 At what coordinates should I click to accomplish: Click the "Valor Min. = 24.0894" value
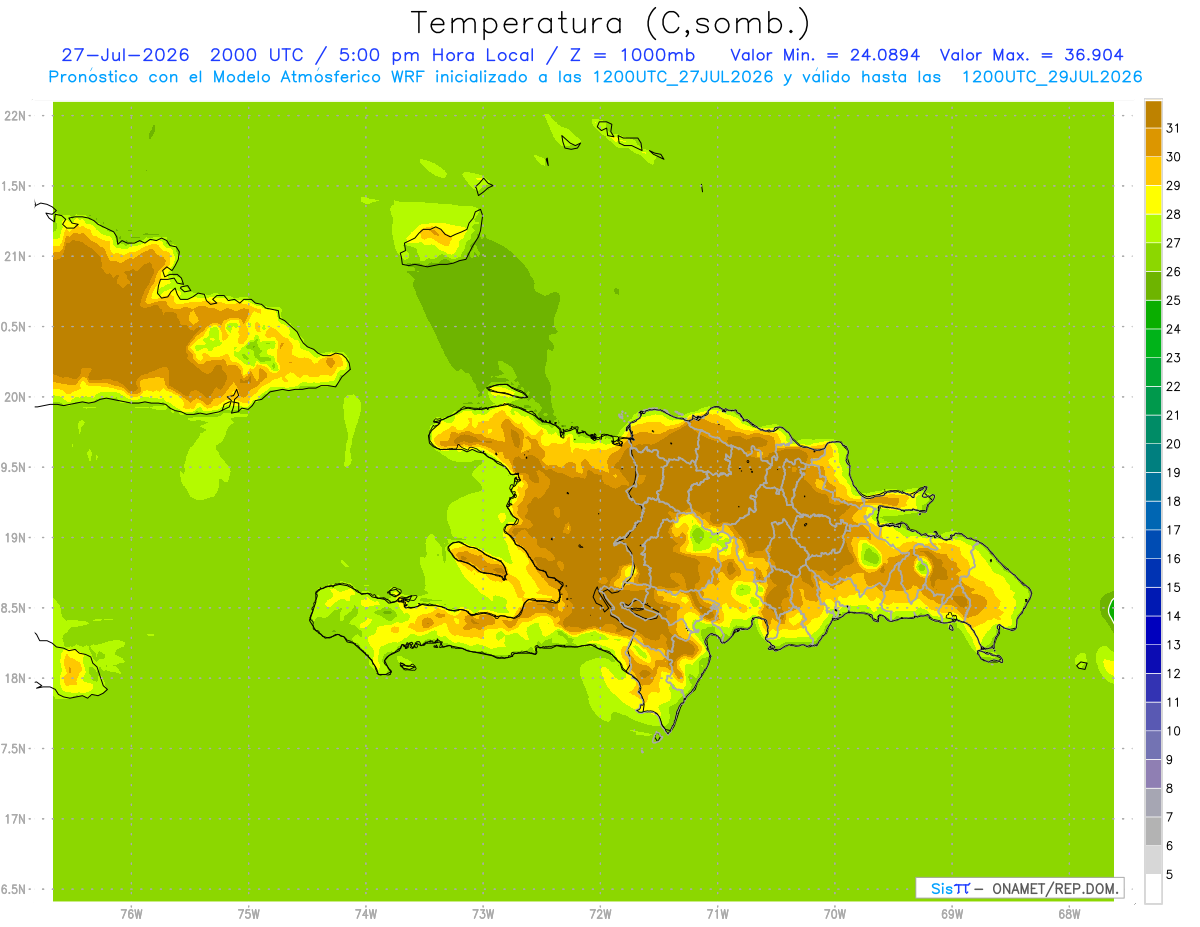tap(825, 55)
